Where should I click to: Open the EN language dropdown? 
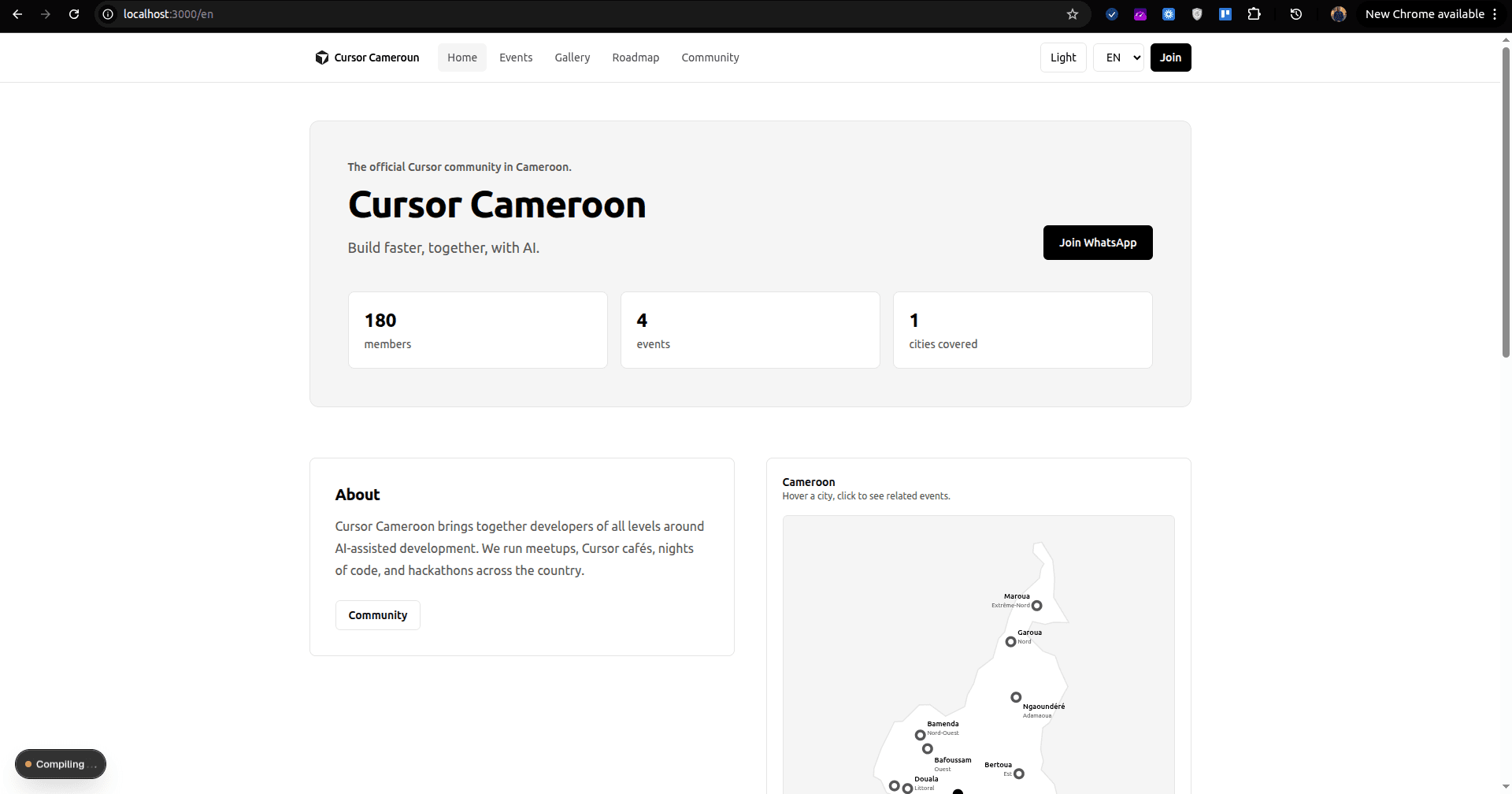click(1118, 58)
